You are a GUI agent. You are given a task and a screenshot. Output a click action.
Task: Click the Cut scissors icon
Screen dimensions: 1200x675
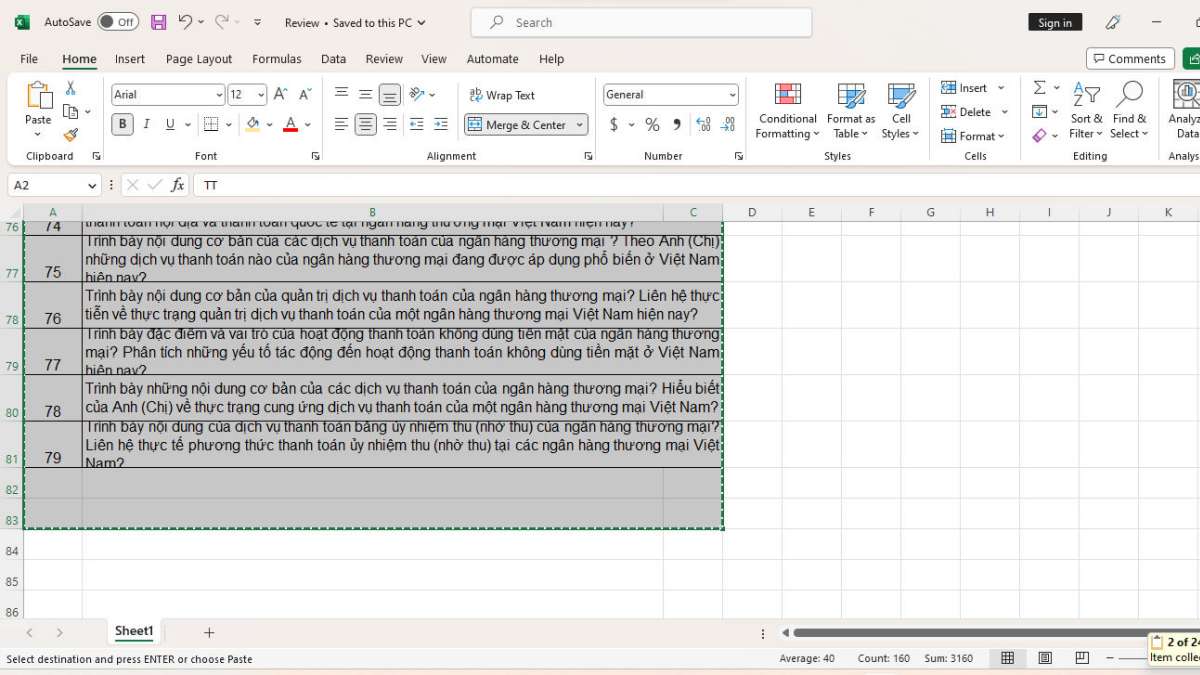click(x=71, y=89)
